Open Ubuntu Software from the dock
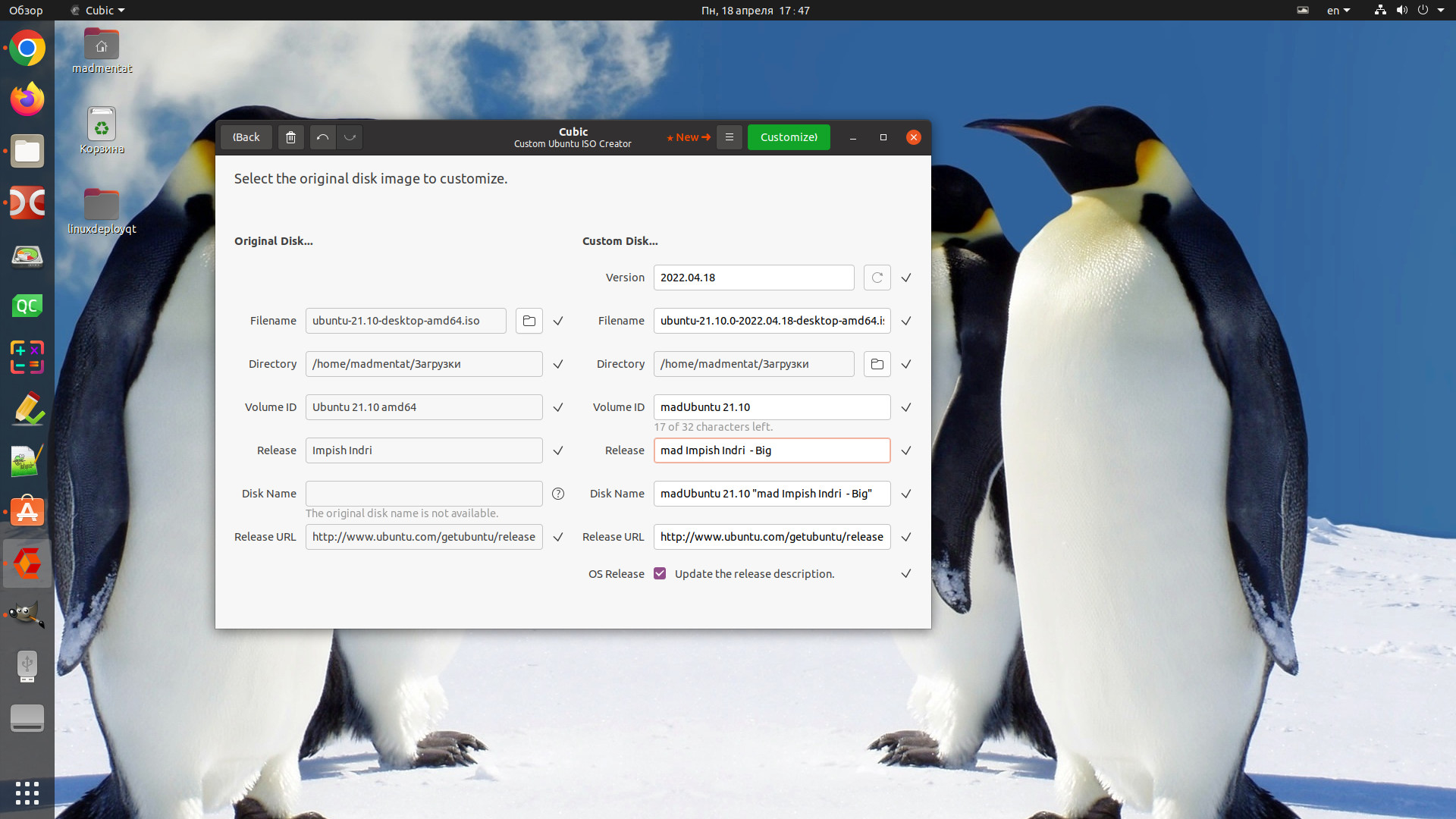This screenshot has width=1456, height=819. pos(27,512)
